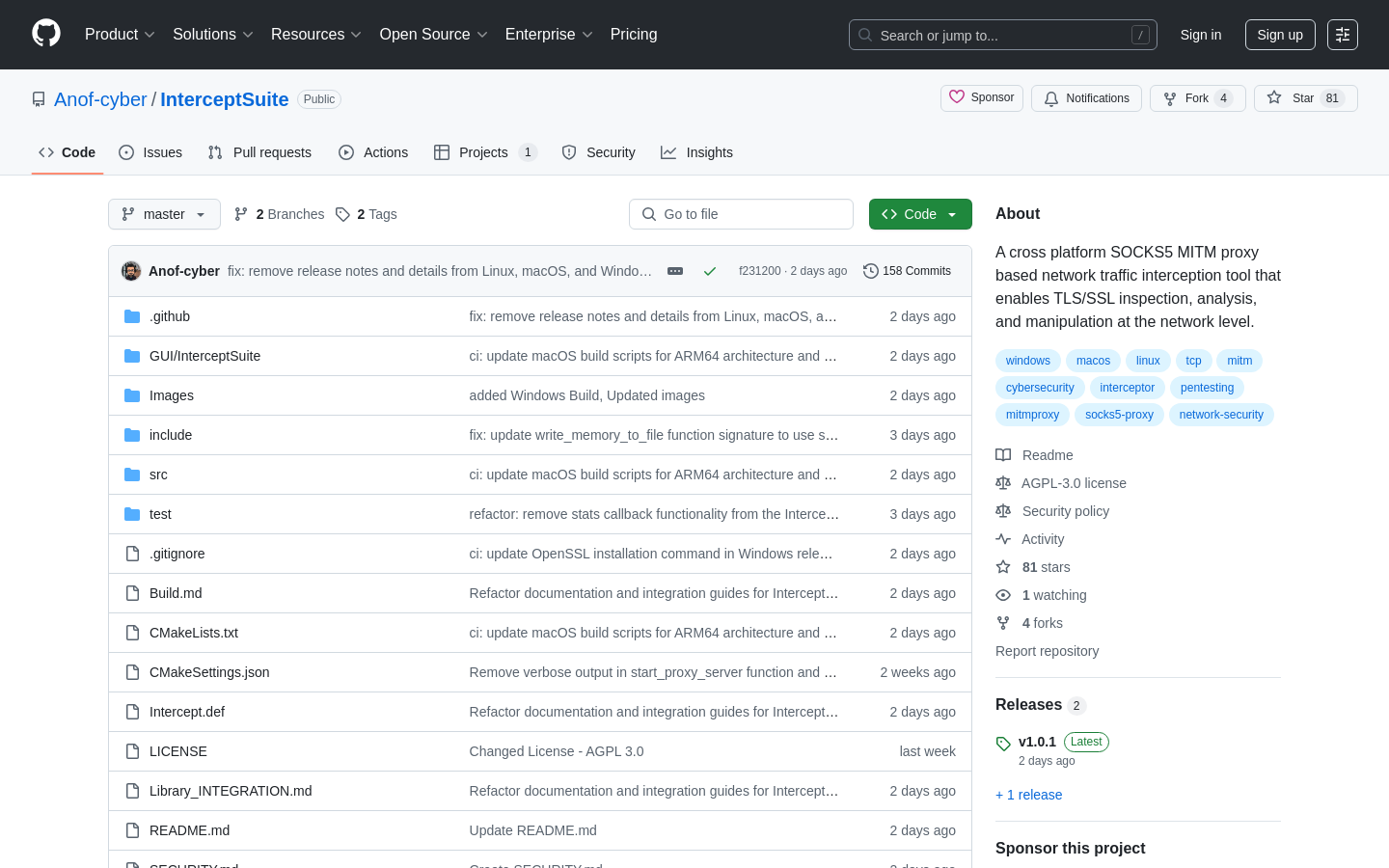
Task: Click the .github folder icon
Action: 132,316
